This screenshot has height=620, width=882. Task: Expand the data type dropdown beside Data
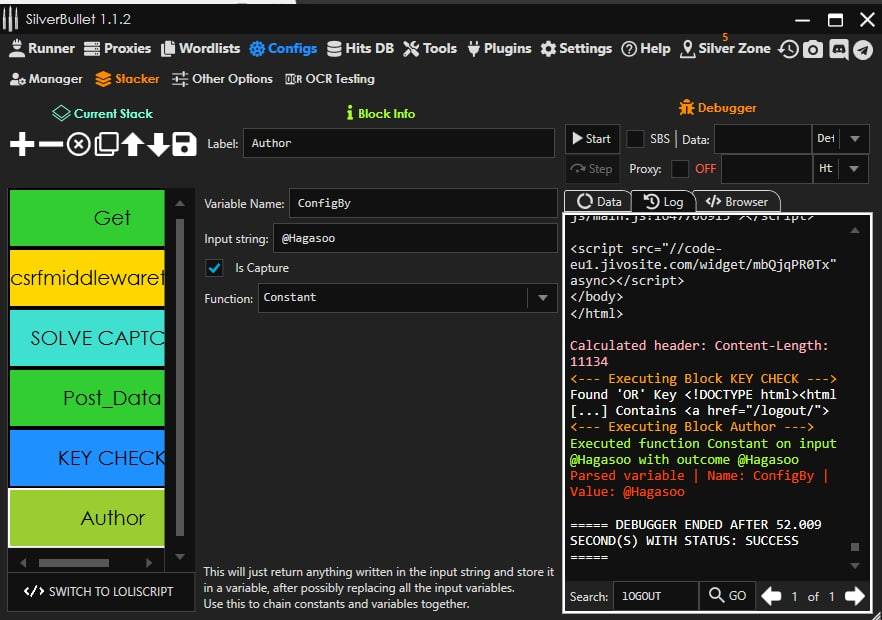855,139
